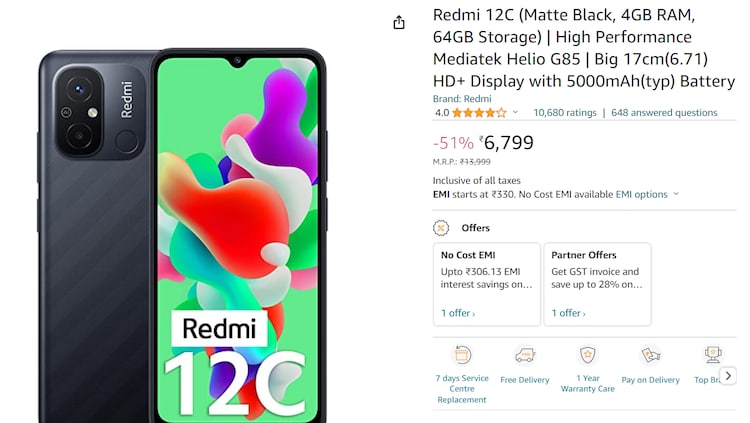Open the Offers discount badge icon

click(441, 228)
